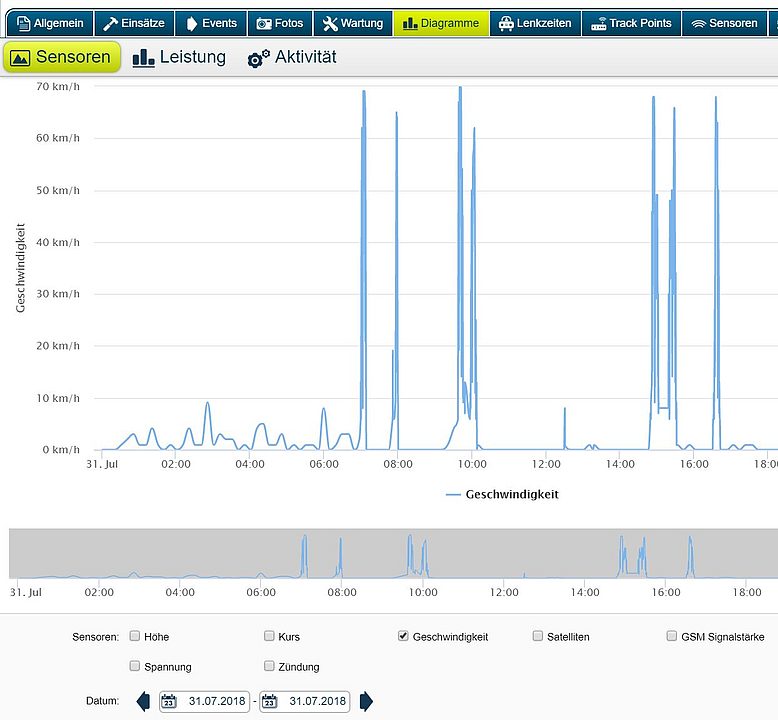Switch to the Events tab
The height and width of the screenshot is (720, 778).
coord(210,23)
